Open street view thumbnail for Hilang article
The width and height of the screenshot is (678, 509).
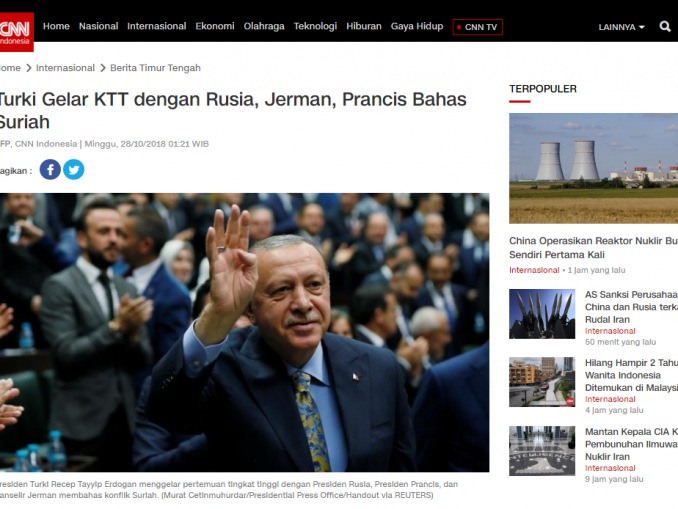coord(542,382)
